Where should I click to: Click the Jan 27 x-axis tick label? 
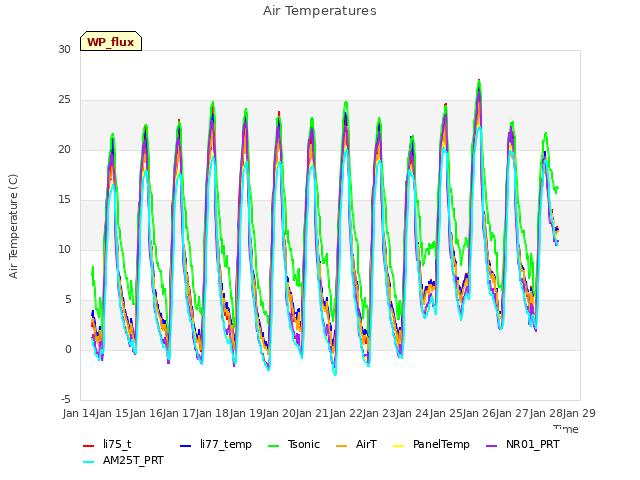pyautogui.click(x=513, y=413)
